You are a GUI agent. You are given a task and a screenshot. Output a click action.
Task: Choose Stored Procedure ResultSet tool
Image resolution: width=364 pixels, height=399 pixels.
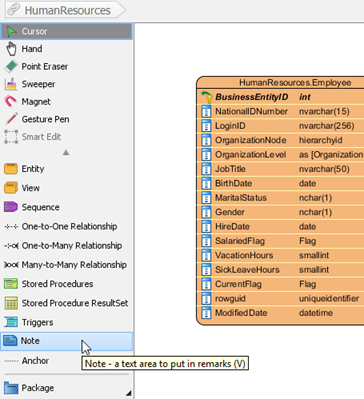[67, 303]
